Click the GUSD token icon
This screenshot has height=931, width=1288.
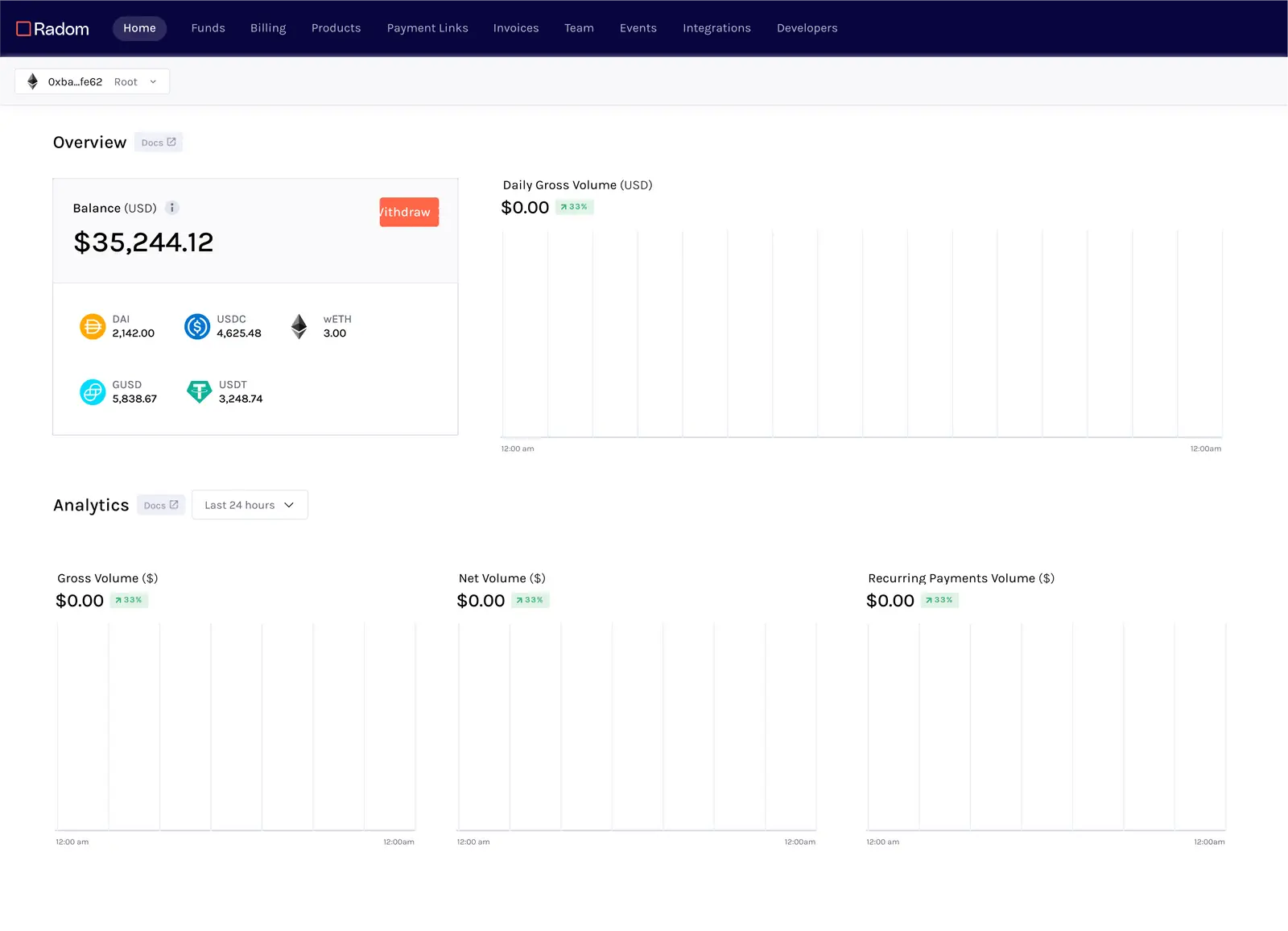[93, 392]
